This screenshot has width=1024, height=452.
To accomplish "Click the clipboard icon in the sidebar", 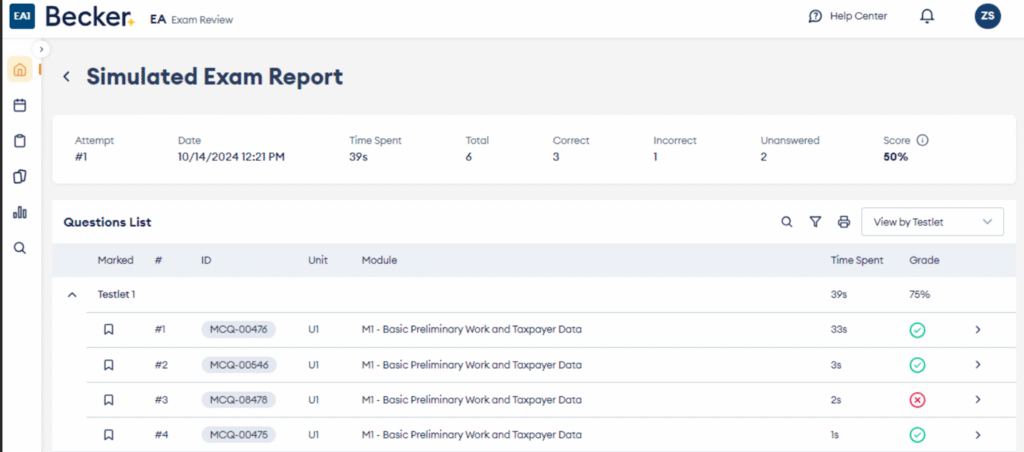I will 20,141.
